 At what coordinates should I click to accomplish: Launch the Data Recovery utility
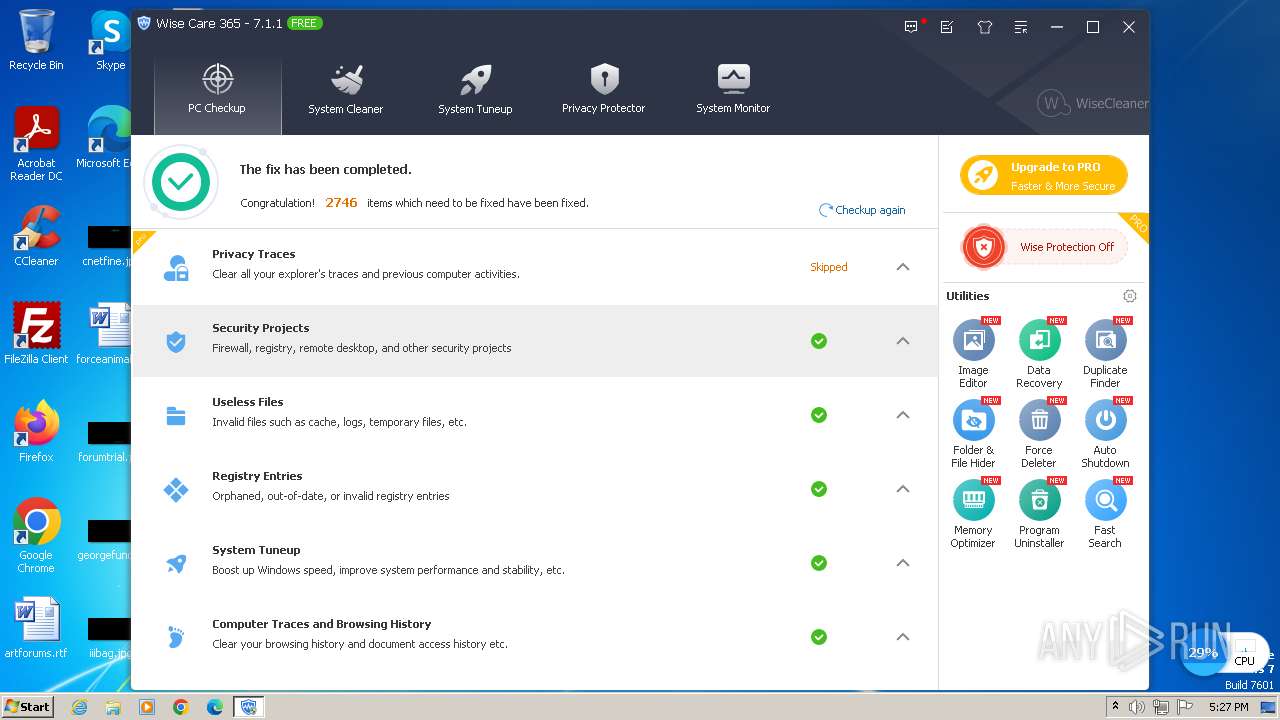coord(1039,354)
